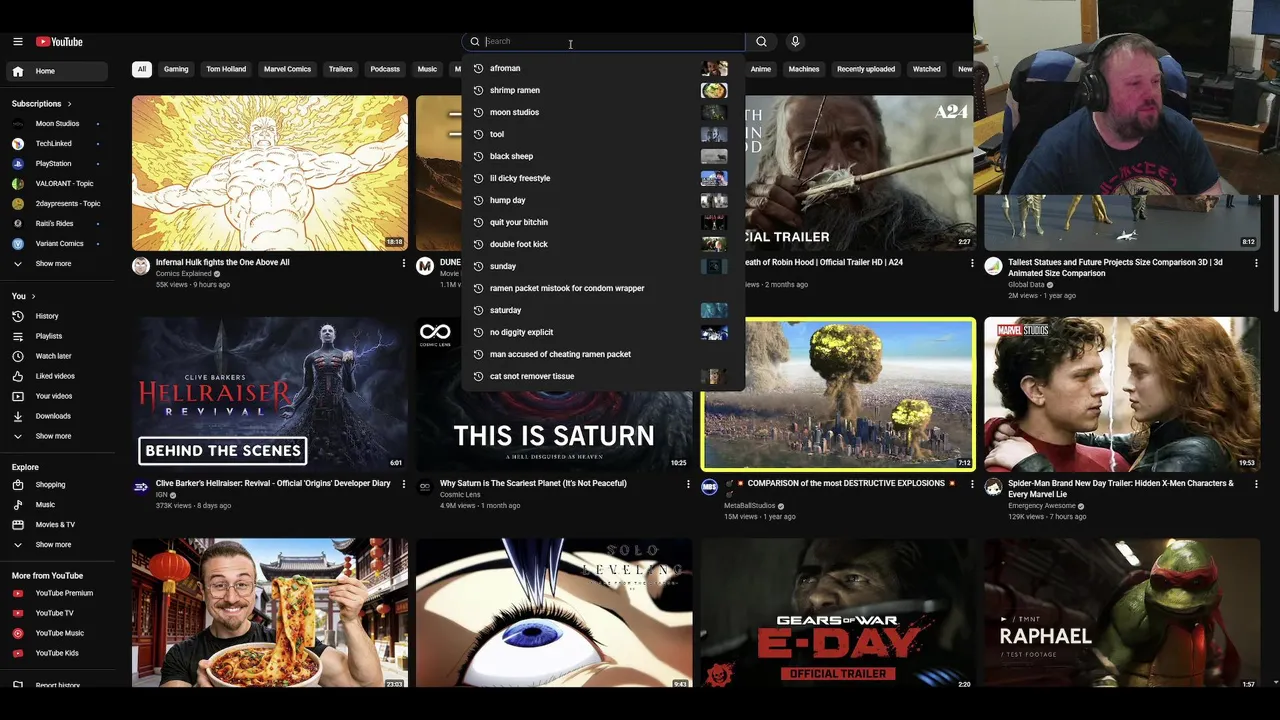Choose the 'shrimp ramen' search suggestion
This screenshot has width=1280, height=720.
603,90
